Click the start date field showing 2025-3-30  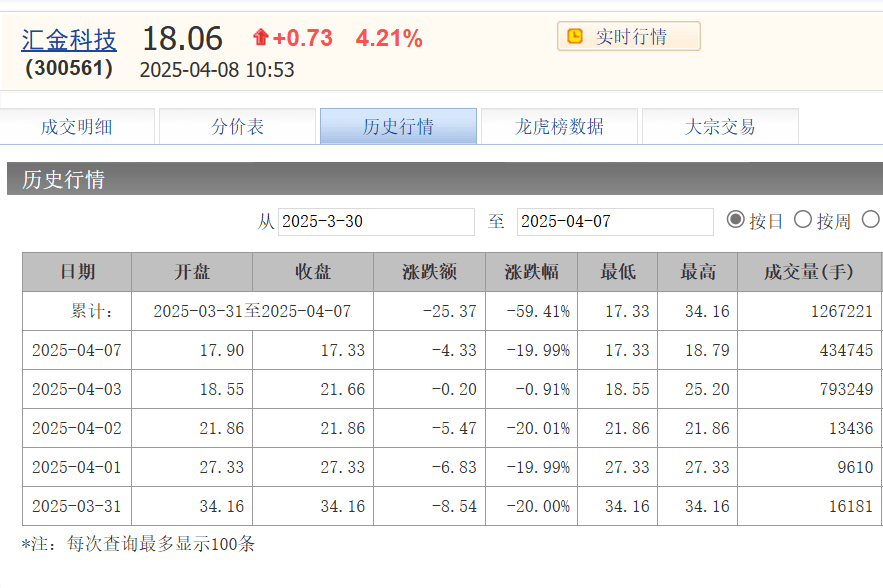point(376,222)
